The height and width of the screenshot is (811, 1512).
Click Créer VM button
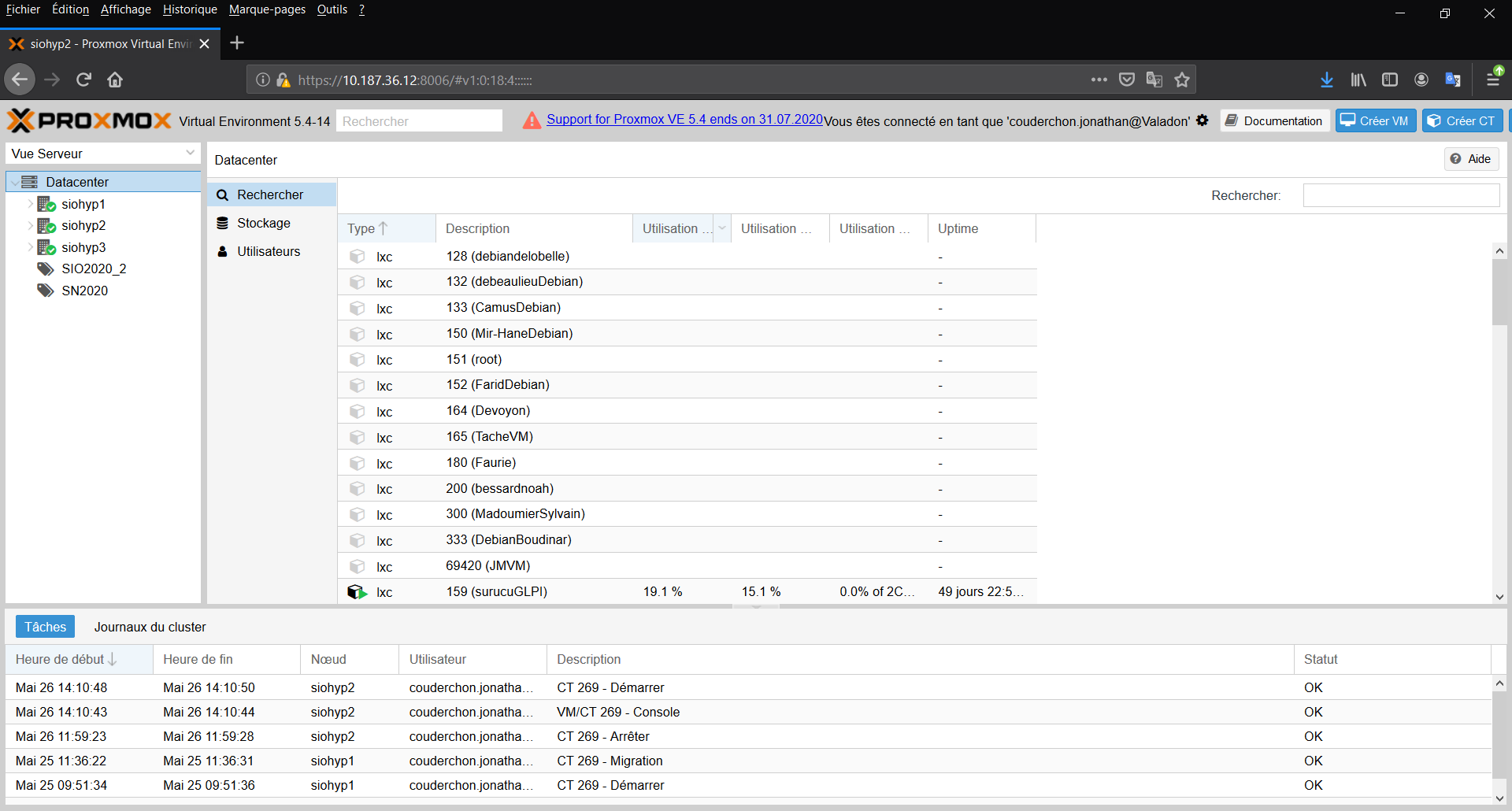click(x=1375, y=120)
